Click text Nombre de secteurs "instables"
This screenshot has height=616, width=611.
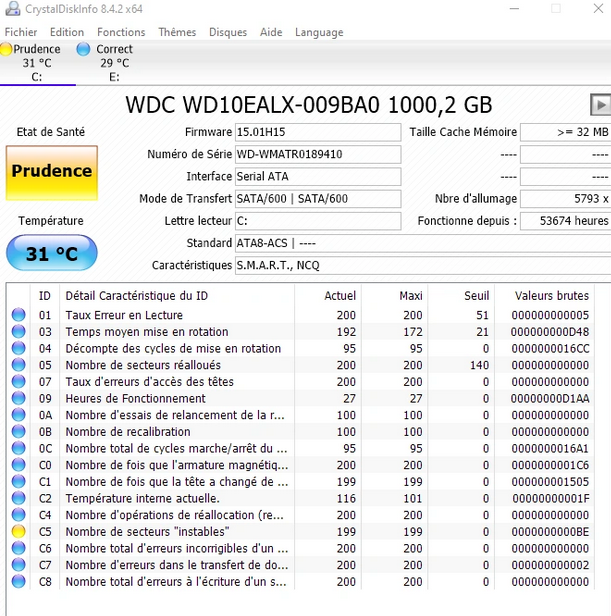147,532
